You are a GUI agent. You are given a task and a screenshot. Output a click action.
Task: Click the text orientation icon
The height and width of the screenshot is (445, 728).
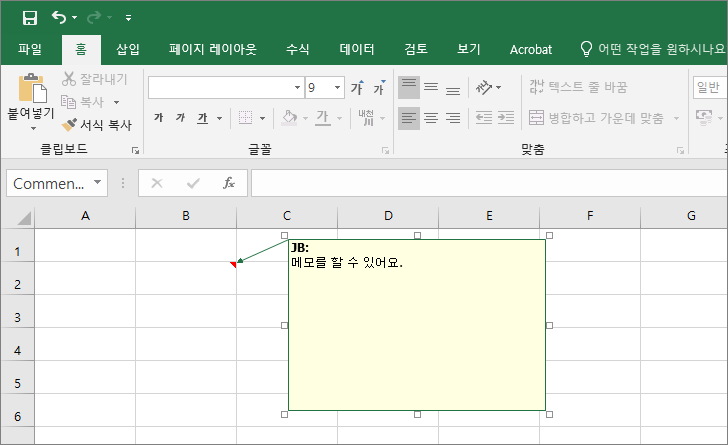click(484, 87)
